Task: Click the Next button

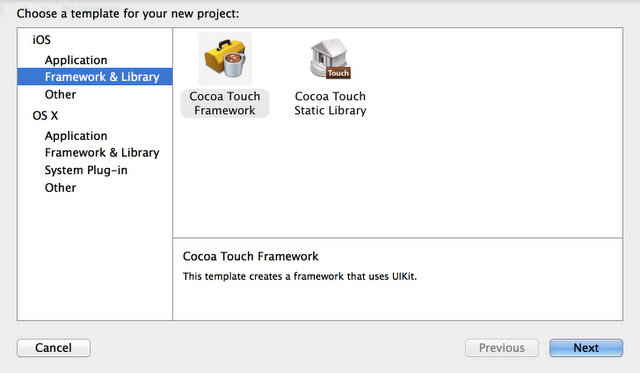Action: pyautogui.click(x=586, y=348)
